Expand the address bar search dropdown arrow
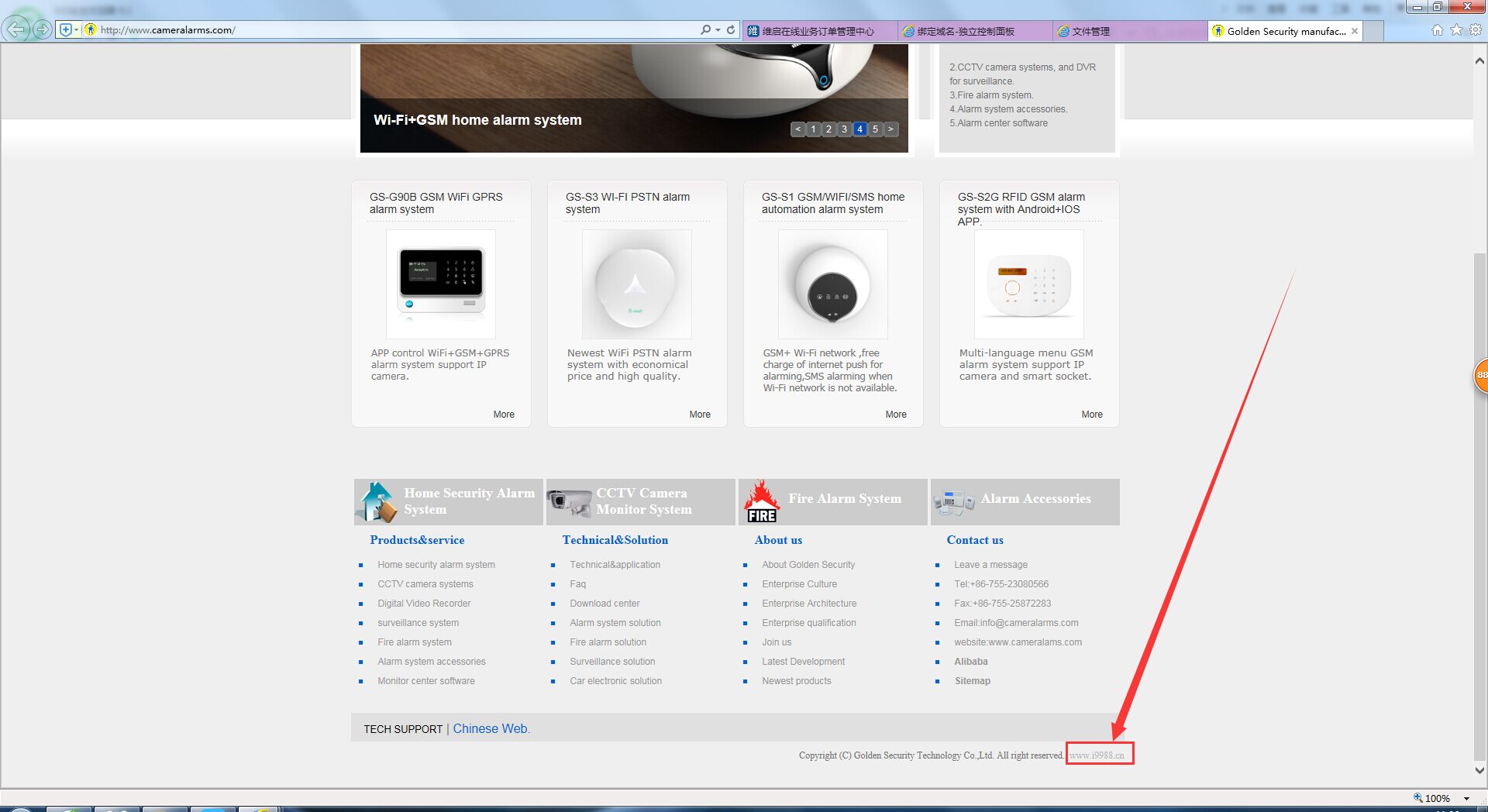 (x=718, y=29)
